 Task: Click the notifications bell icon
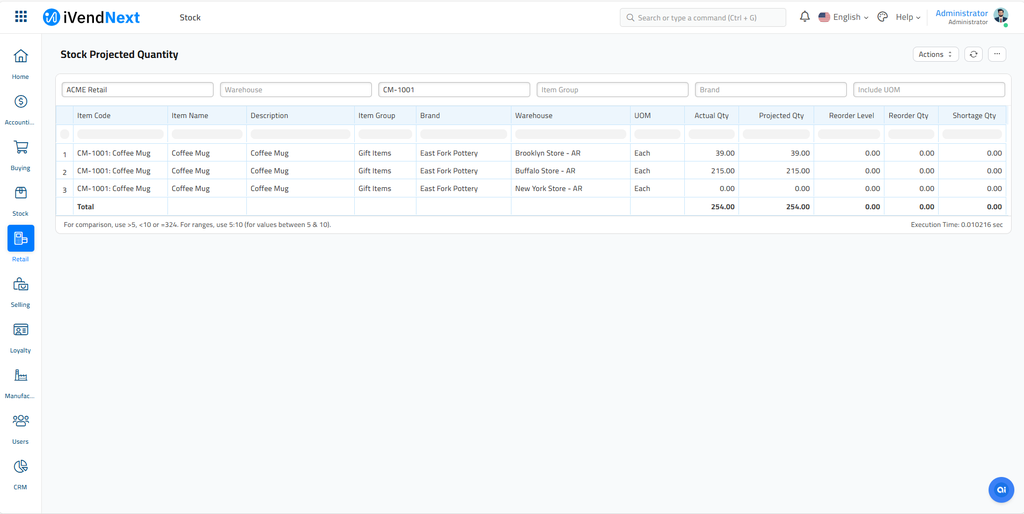[804, 17]
